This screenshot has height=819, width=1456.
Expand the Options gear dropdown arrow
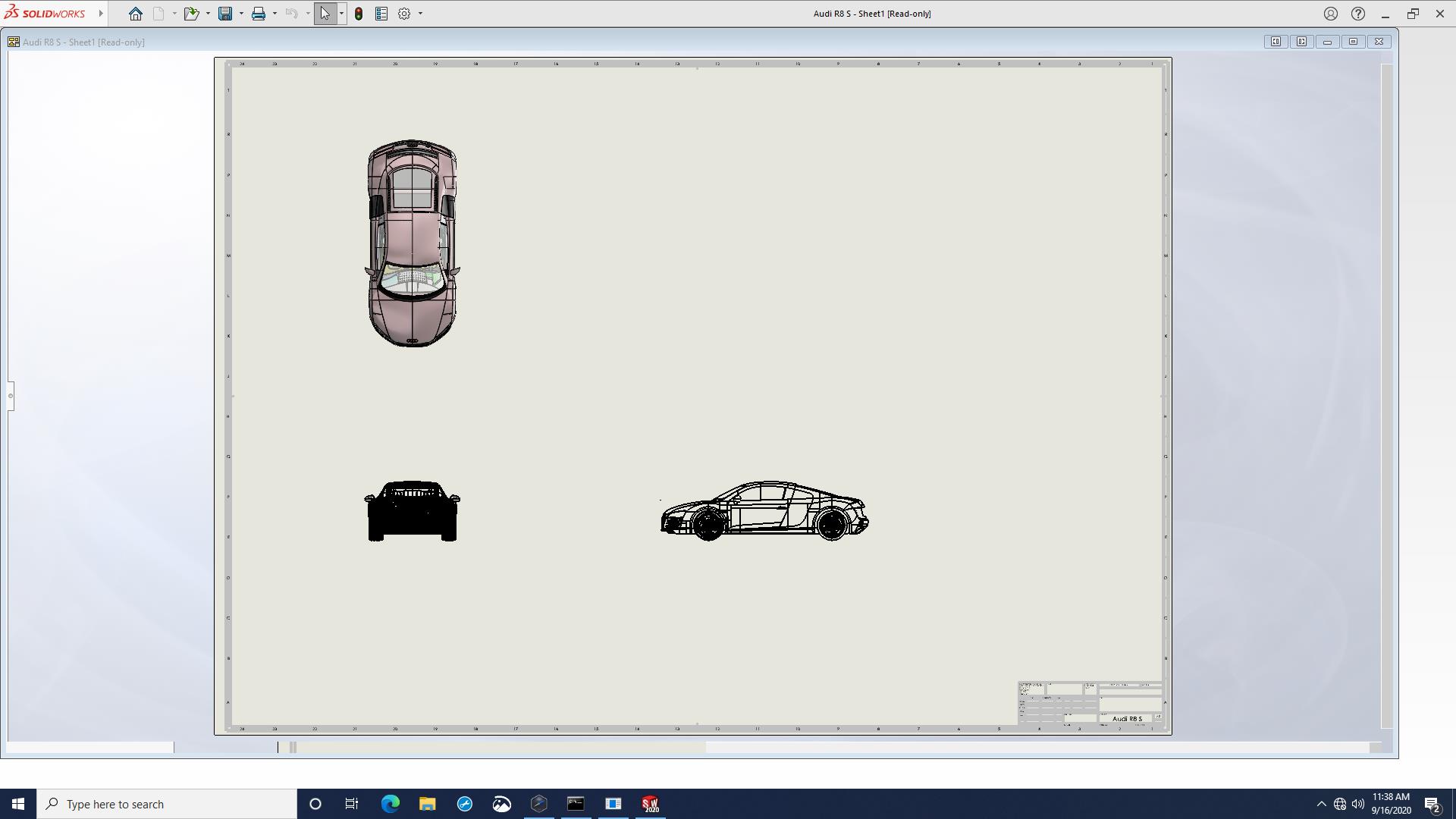click(420, 14)
